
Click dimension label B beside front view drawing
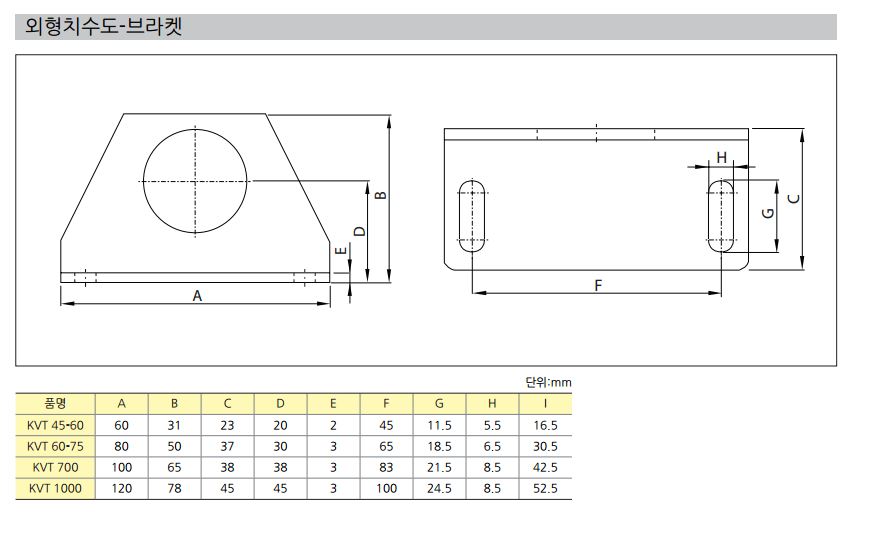381,195
